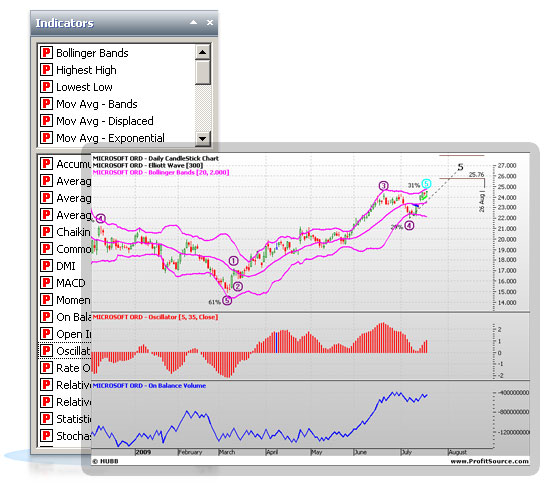
Task: Click scroll up arrow in upper indicators list
Action: coord(202,52)
